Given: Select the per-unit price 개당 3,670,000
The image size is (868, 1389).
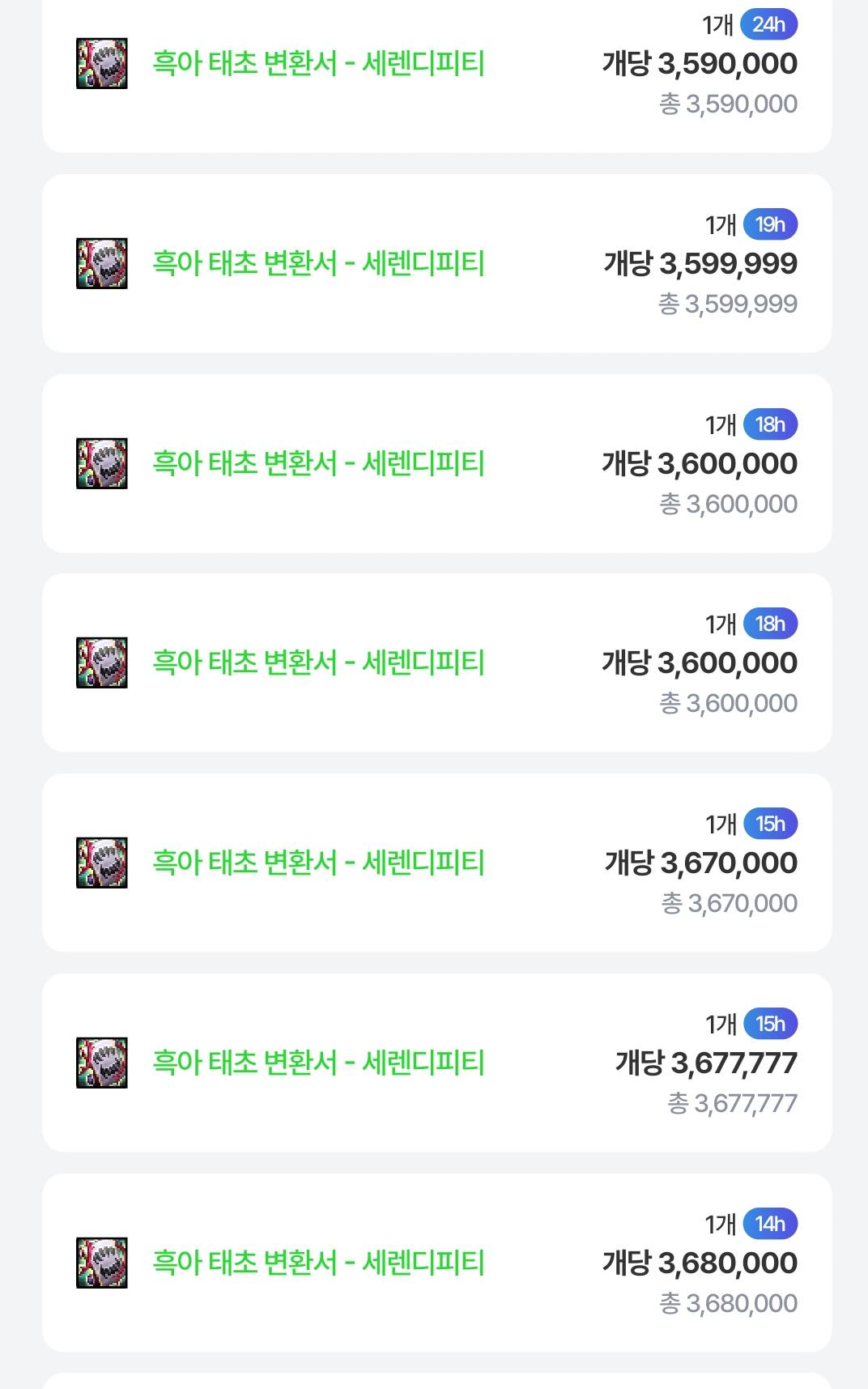Looking at the screenshot, I should (x=701, y=863).
